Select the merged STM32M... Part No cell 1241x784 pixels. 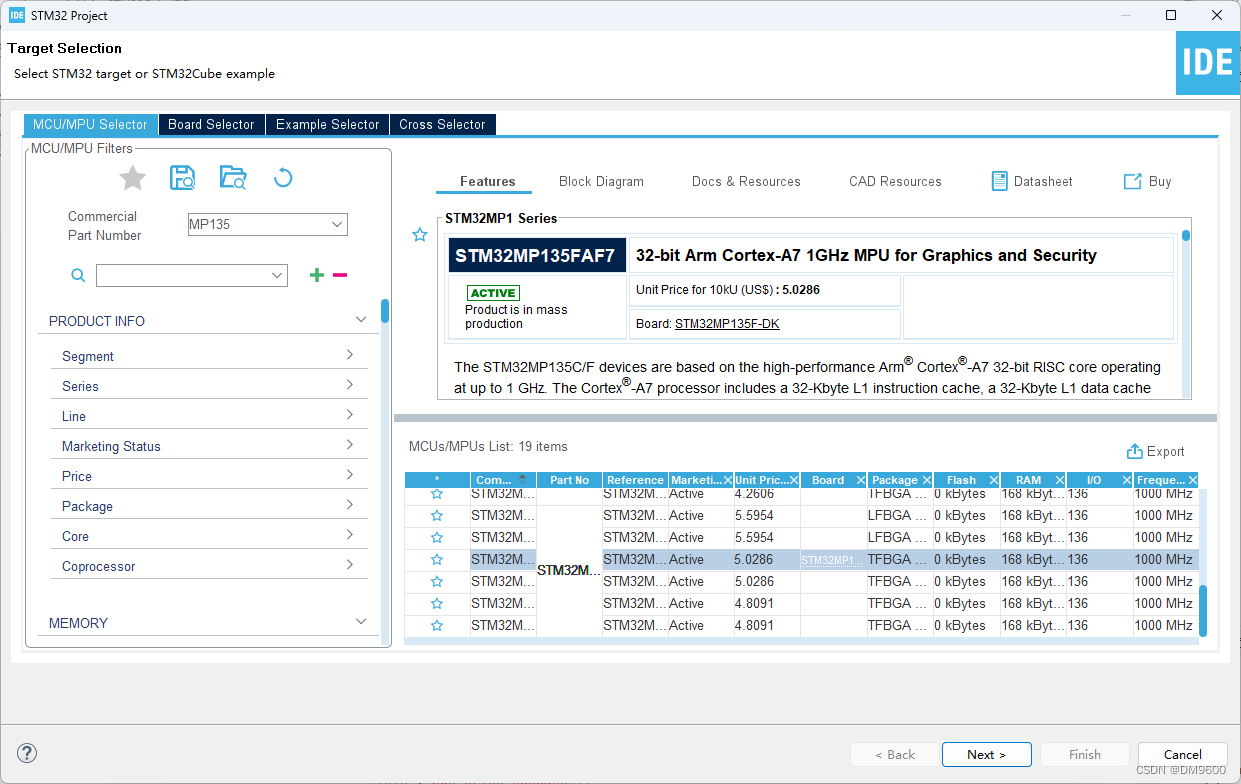(x=569, y=571)
